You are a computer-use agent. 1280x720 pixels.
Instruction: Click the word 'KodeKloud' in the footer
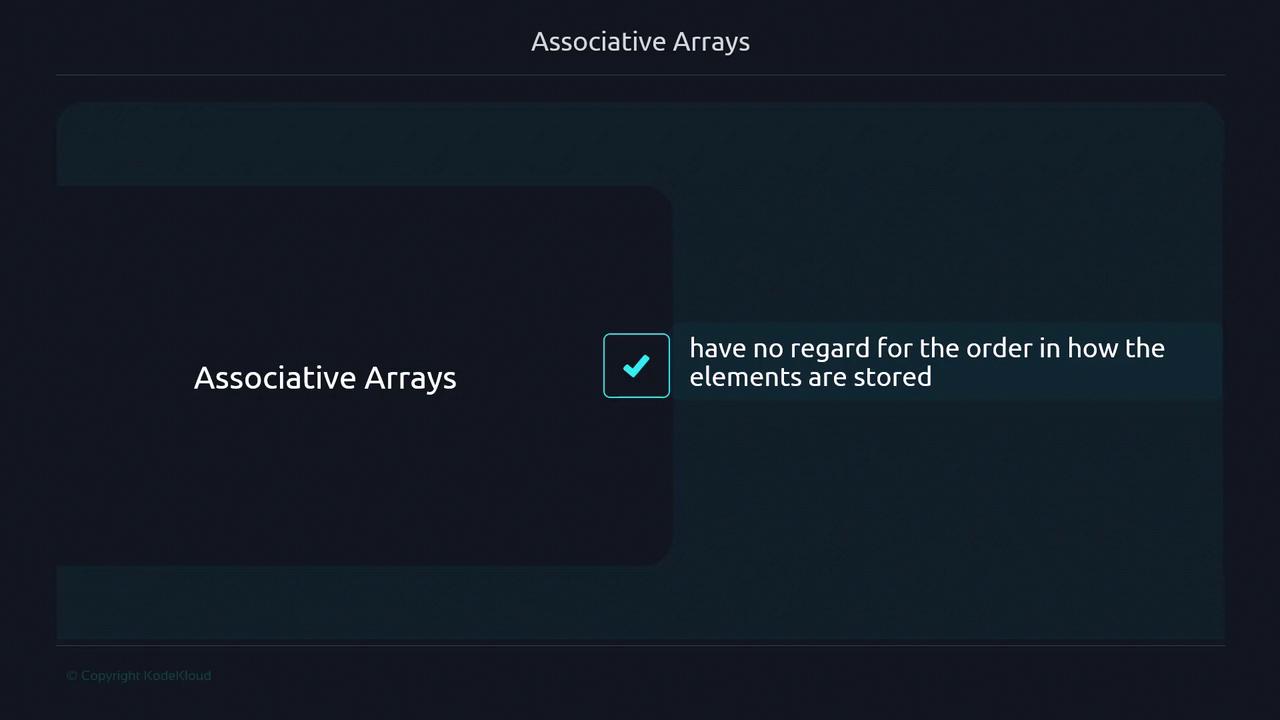click(177, 676)
